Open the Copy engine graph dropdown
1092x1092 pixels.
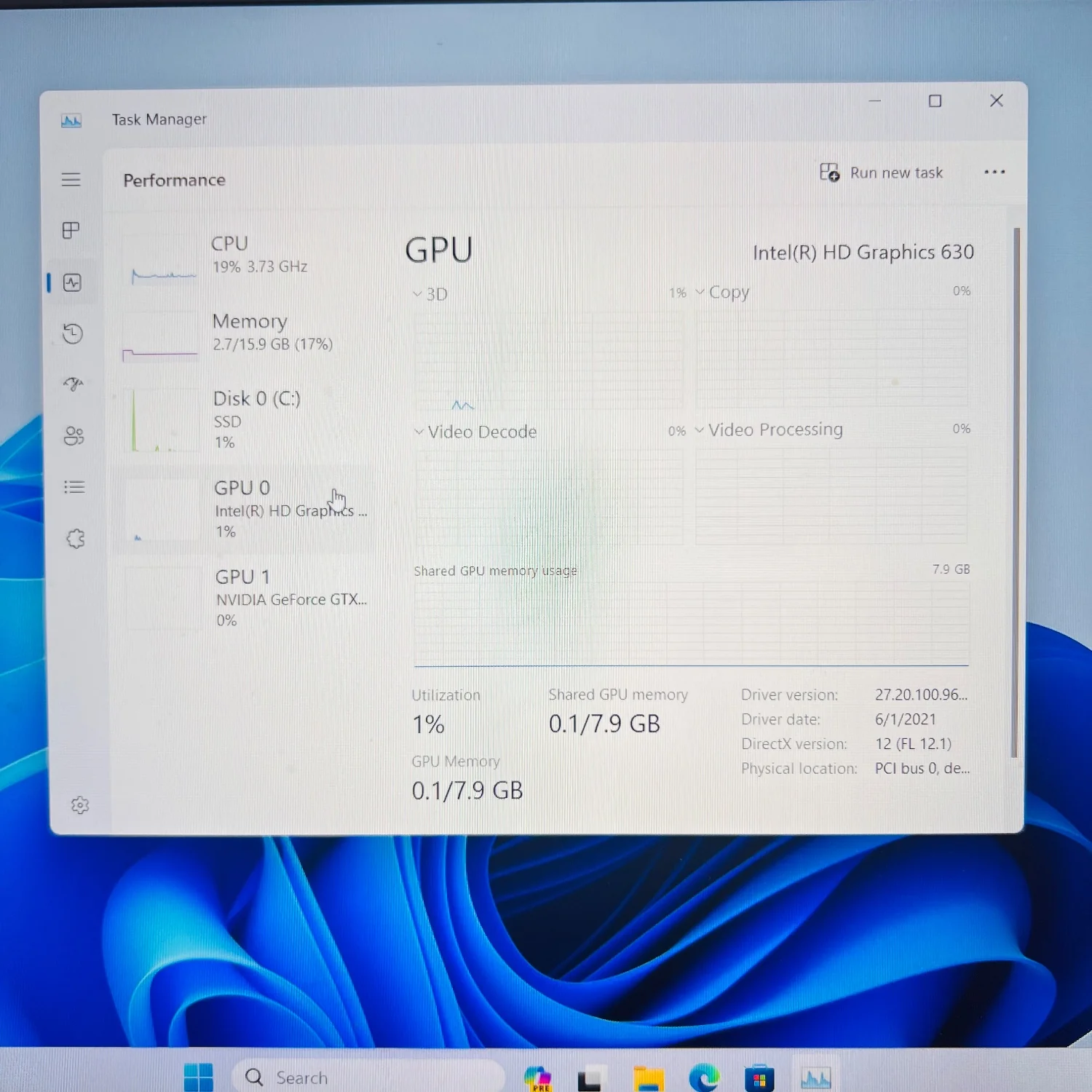click(x=722, y=292)
